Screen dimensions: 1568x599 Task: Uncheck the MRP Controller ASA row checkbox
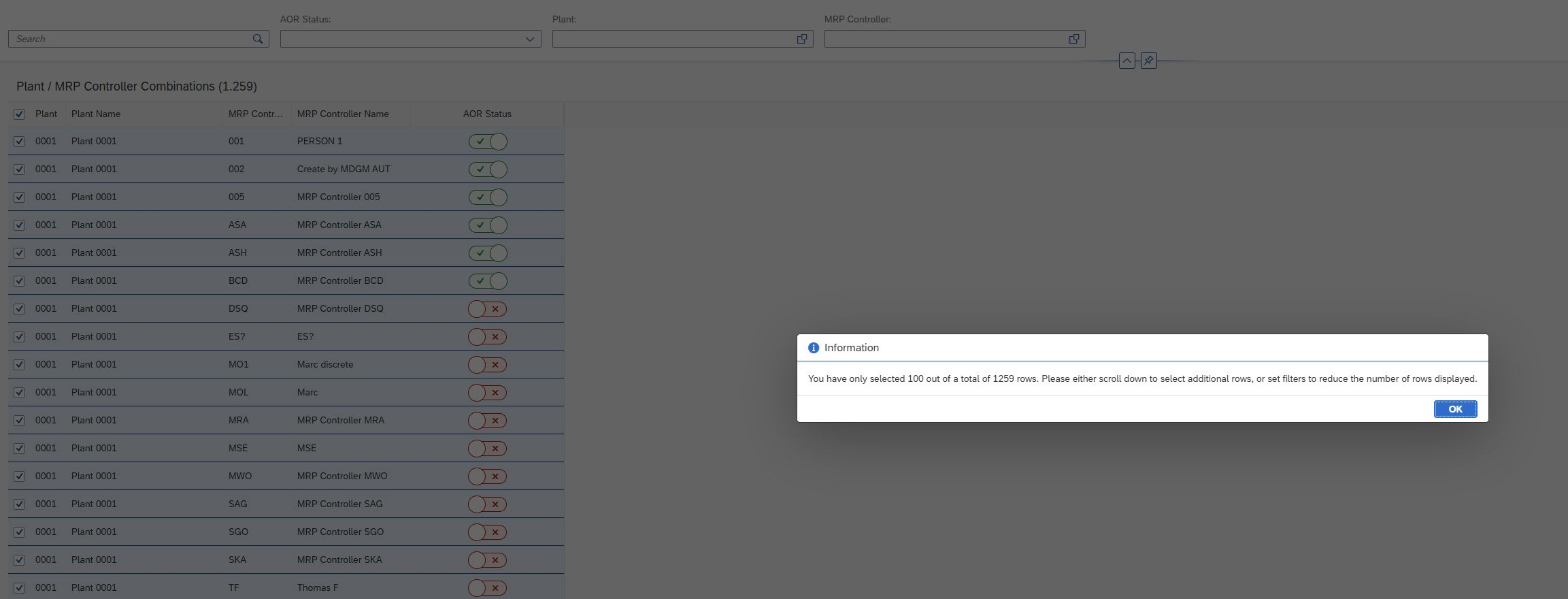[x=19, y=225]
